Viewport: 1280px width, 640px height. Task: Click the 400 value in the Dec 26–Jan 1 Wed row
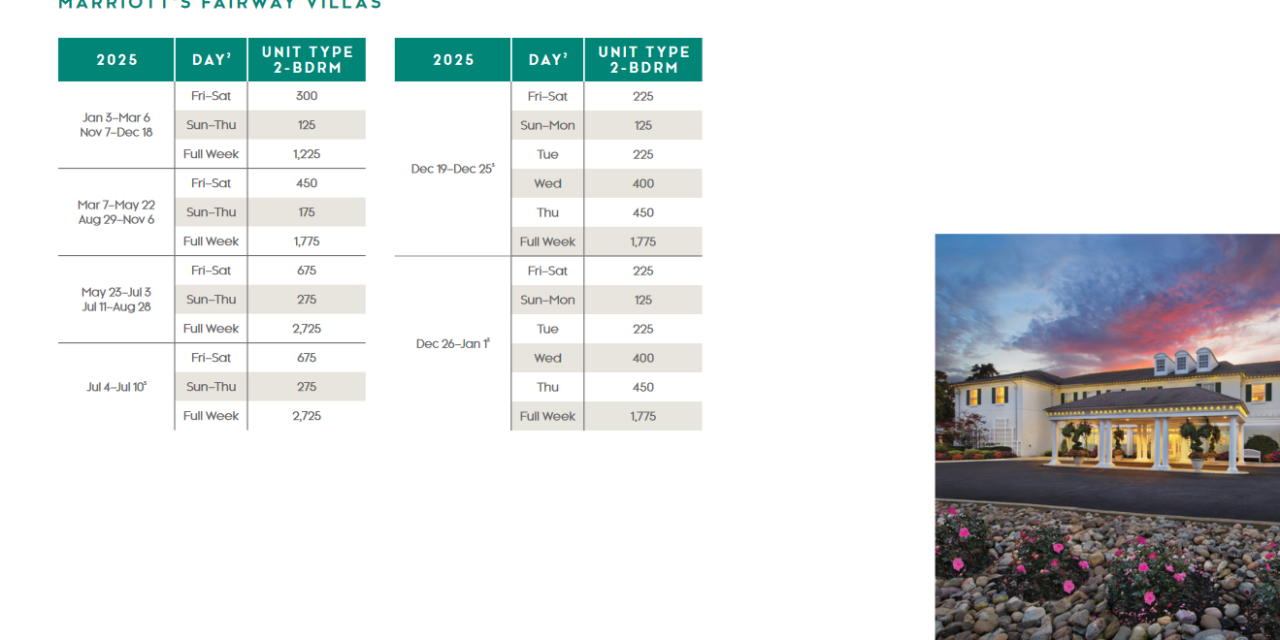pos(643,358)
